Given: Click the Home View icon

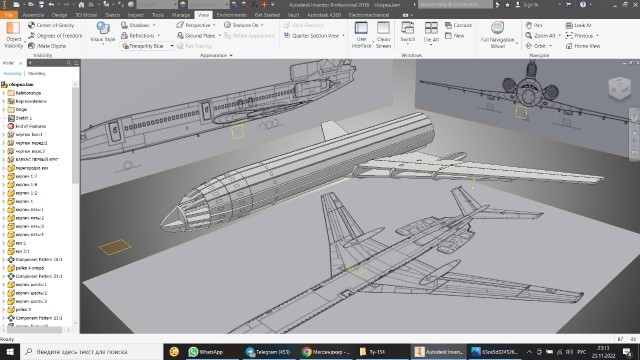Looking at the screenshot, I should click(569, 46).
